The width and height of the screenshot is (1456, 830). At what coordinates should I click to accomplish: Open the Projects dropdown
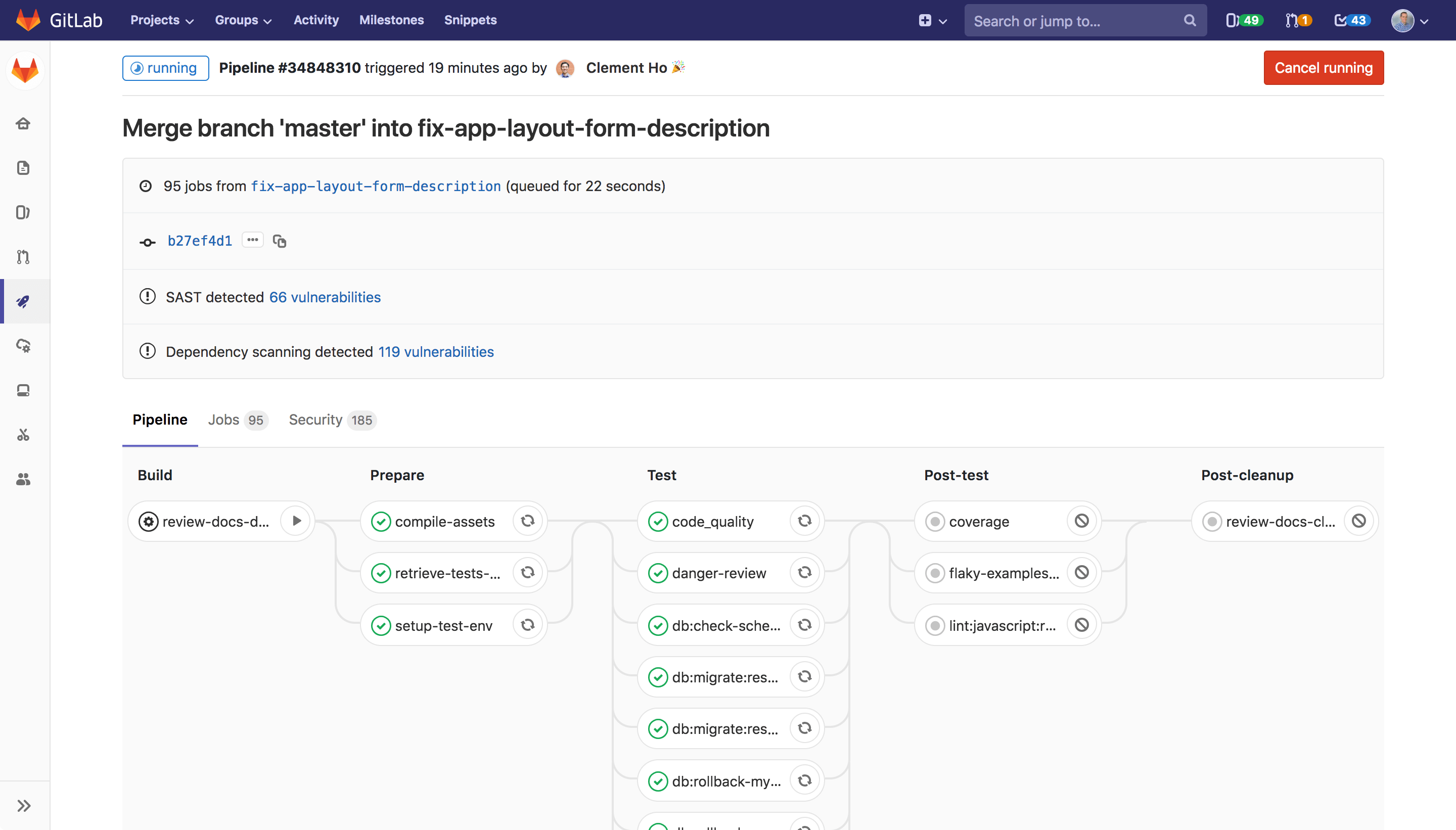161,20
